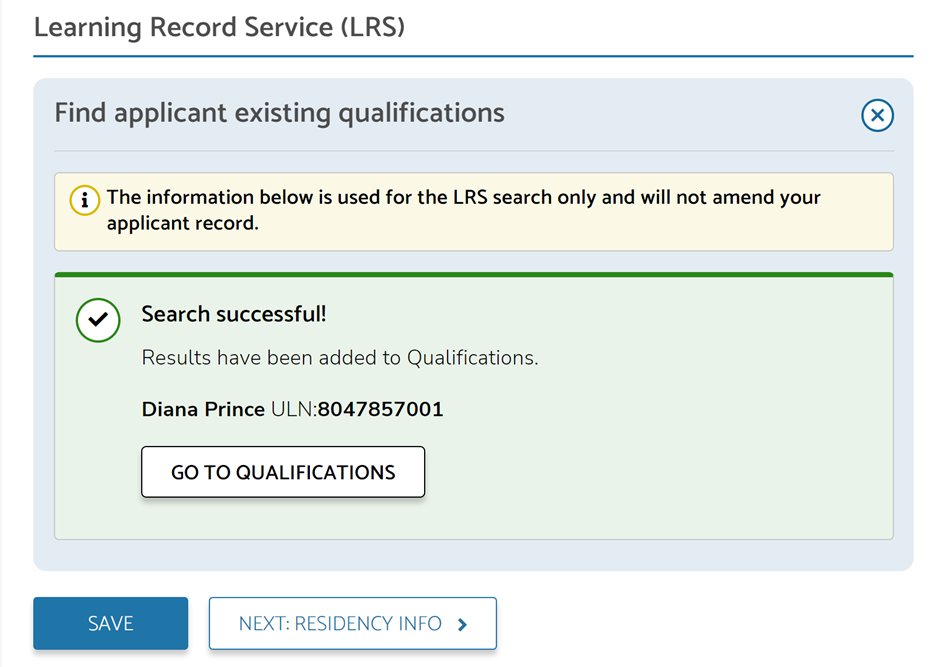Viewport: 940px width, 667px height.
Task: Select the Learning Record Service (LRS) heading
Action: pyautogui.click(x=219, y=27)
